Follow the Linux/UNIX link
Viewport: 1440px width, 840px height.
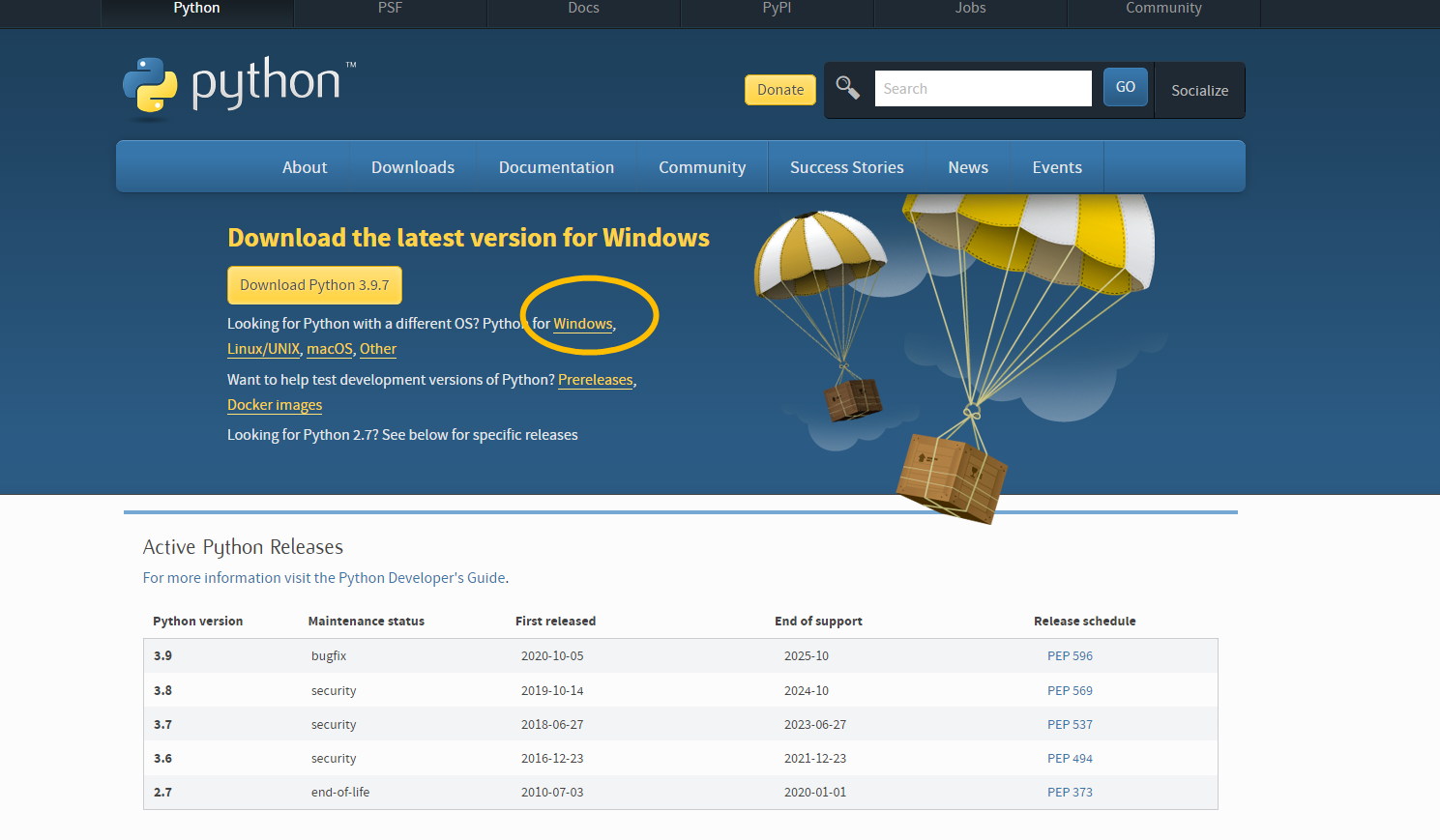point(263,349)
